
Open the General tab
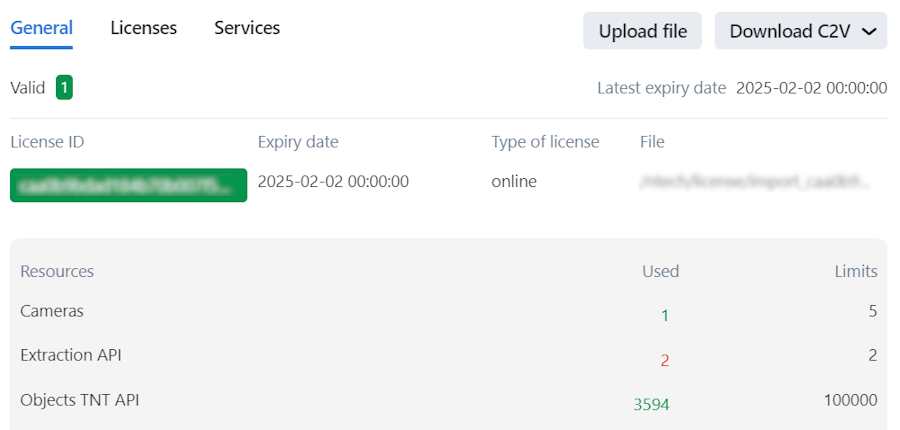coord(41,28)
